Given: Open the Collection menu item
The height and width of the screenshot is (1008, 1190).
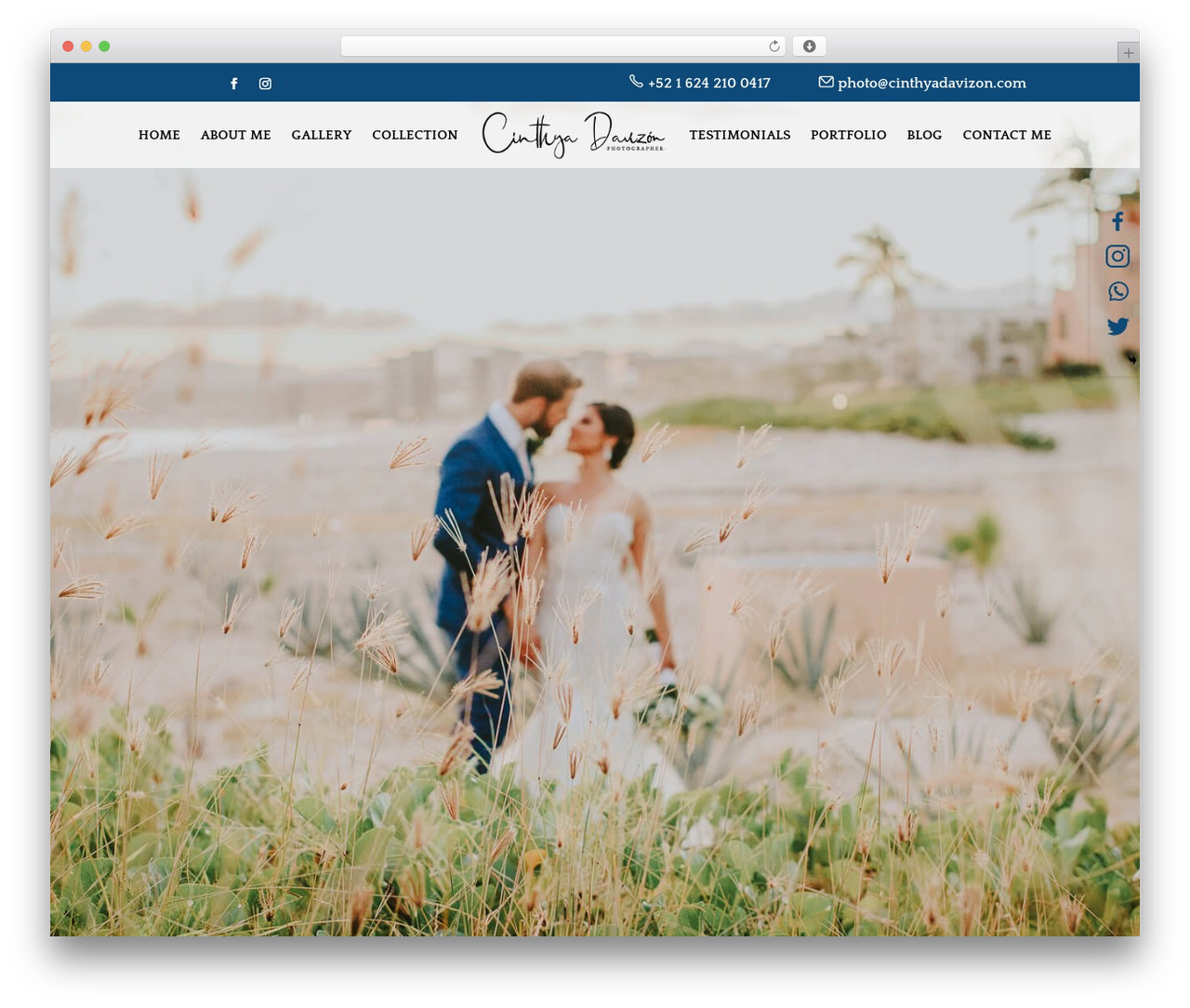Looking at the screenshot, I should (415, 135).
